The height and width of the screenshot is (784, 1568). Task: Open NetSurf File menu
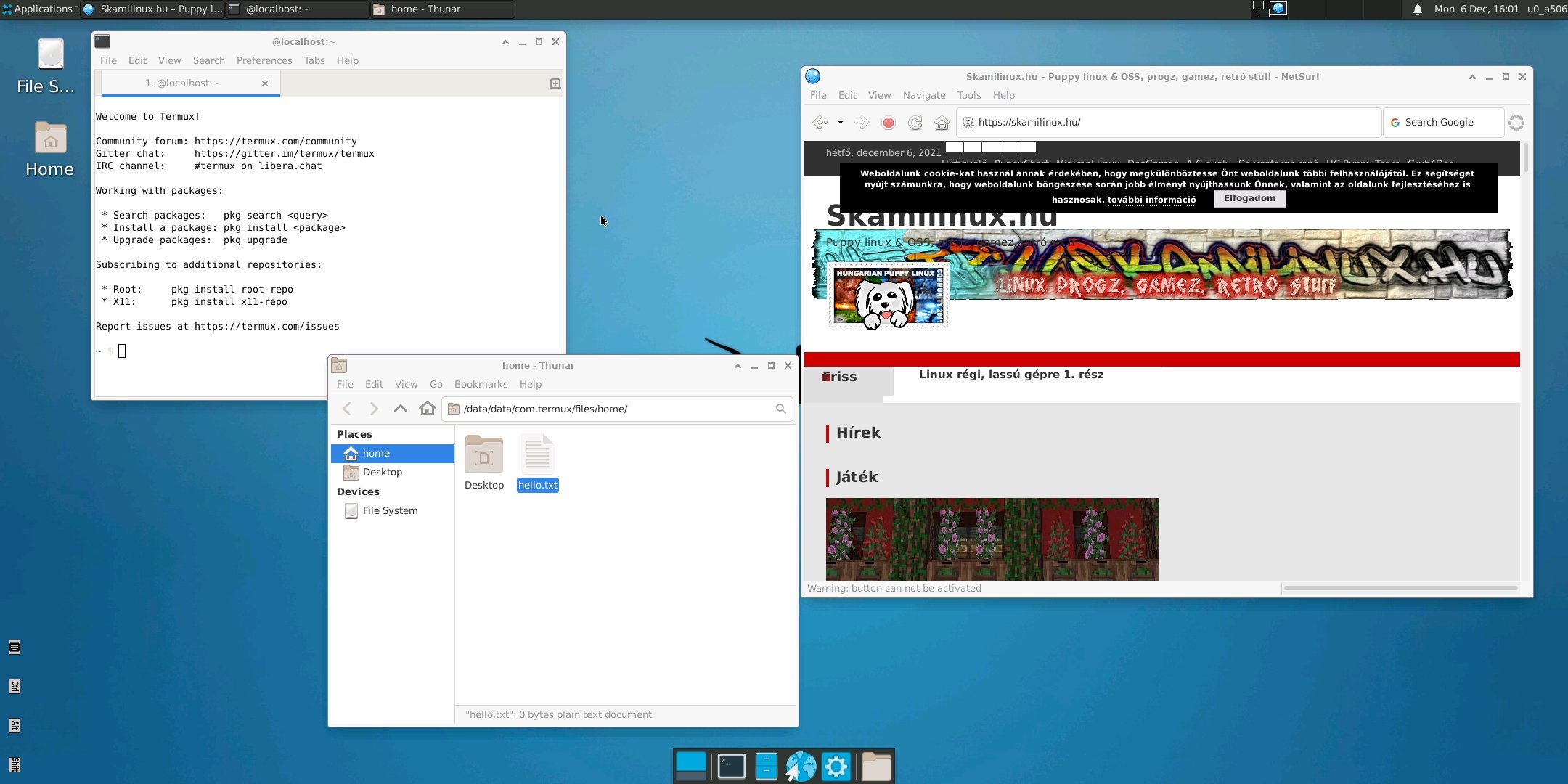click(x=818, y=95)
